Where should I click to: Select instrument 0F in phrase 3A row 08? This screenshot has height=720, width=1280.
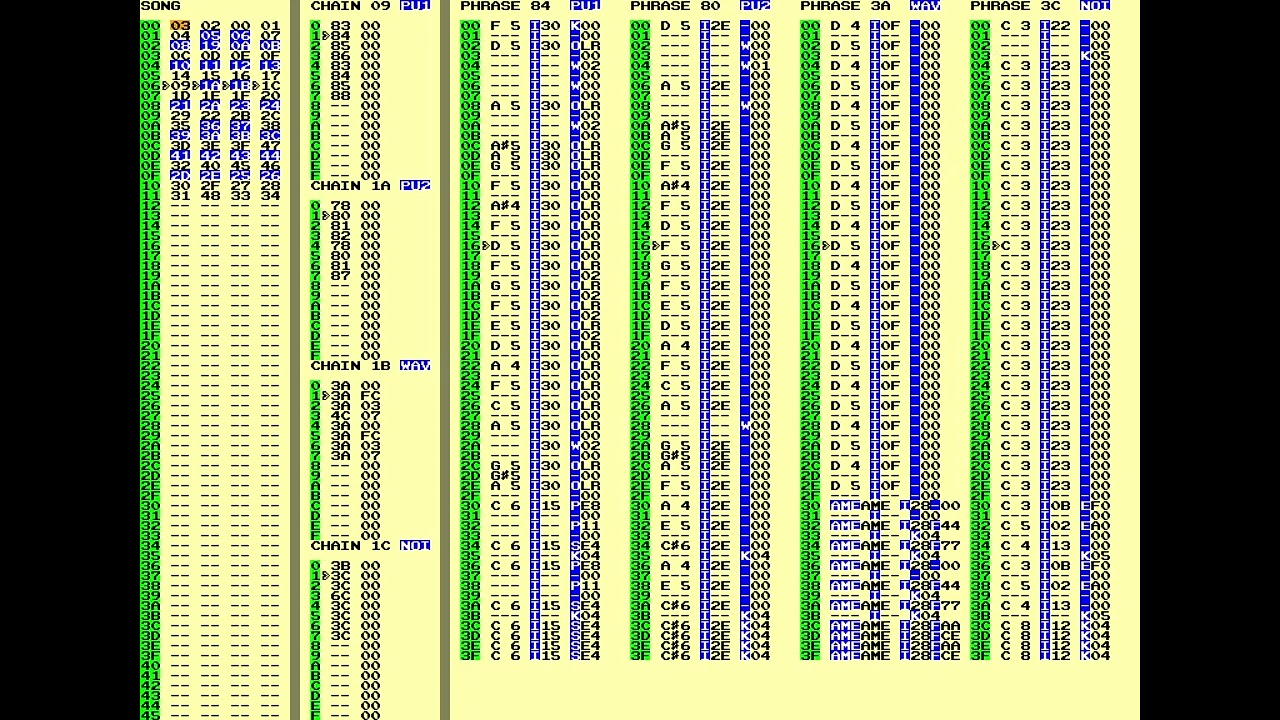point(890,106)
